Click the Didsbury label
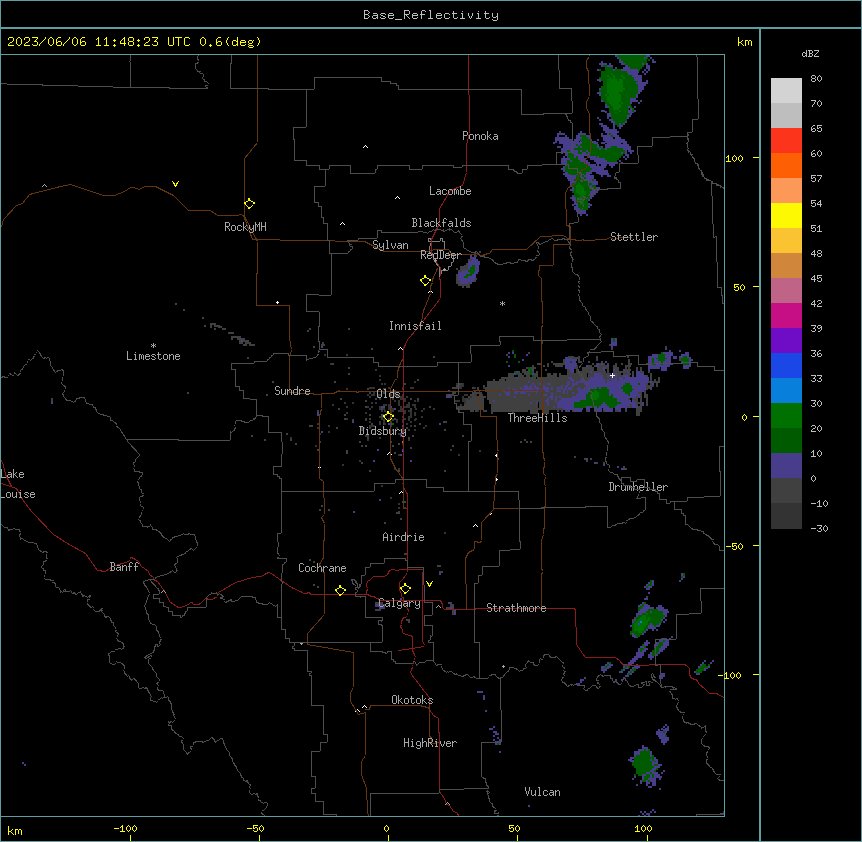862x842 pixels. point(383,431)
